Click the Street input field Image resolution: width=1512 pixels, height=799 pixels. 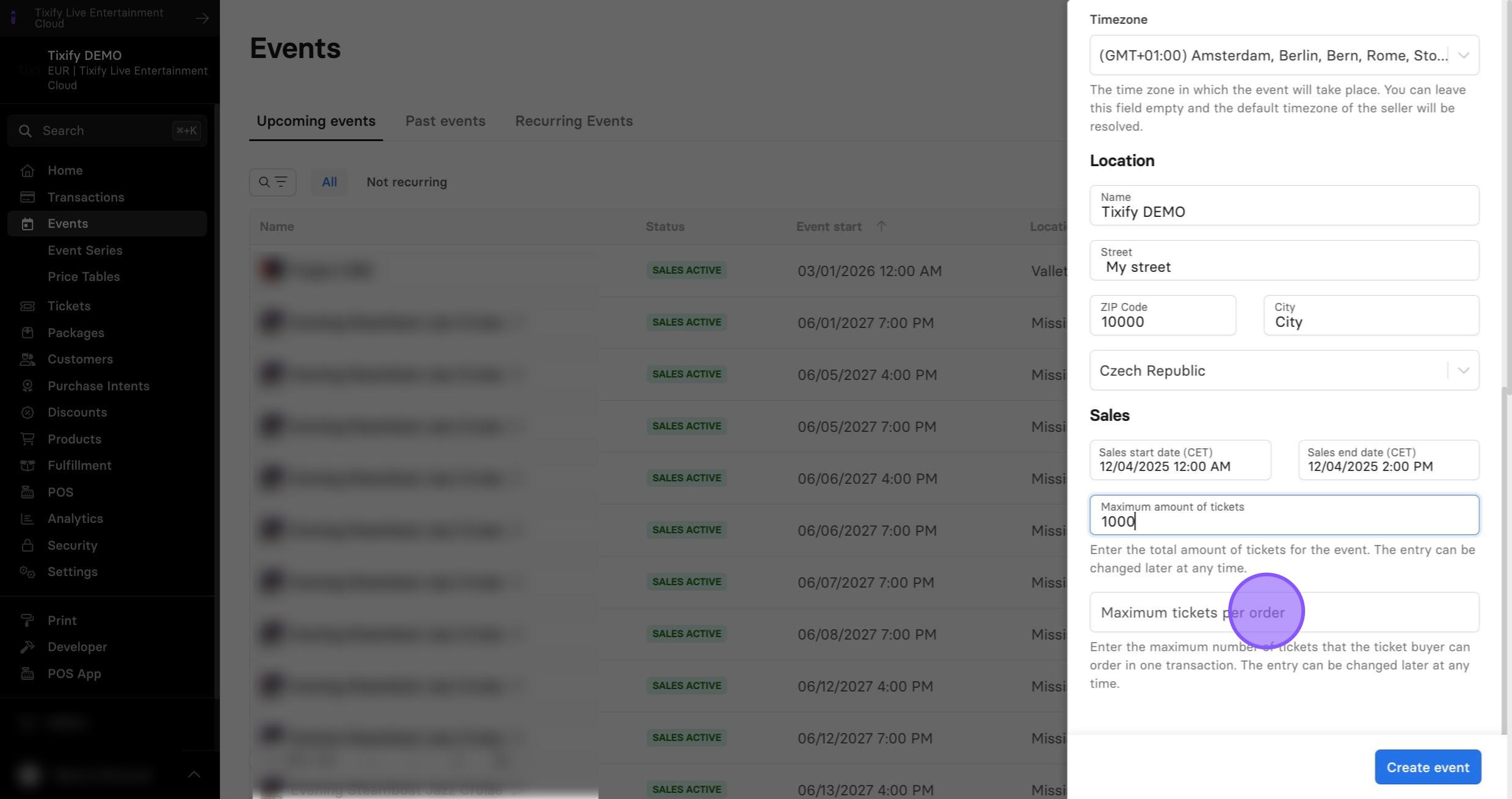1284,260
